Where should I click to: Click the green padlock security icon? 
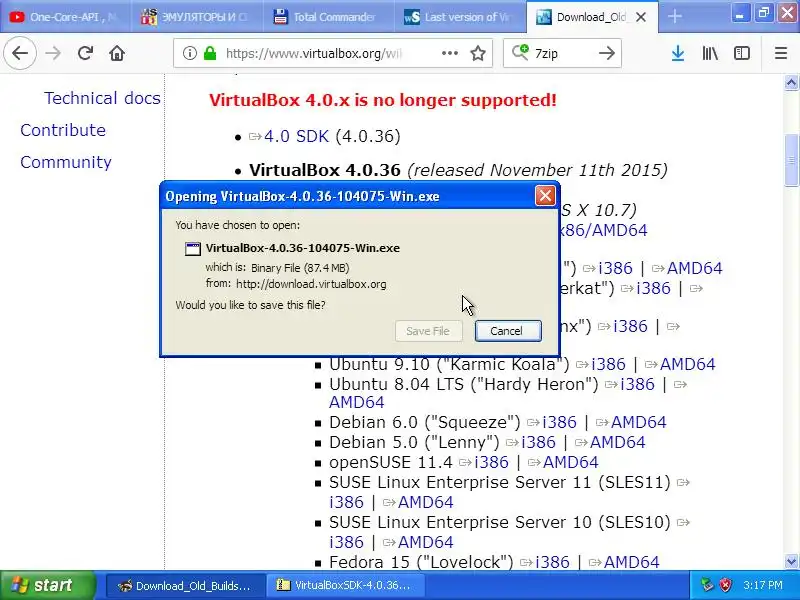click(x=210, y=53)
